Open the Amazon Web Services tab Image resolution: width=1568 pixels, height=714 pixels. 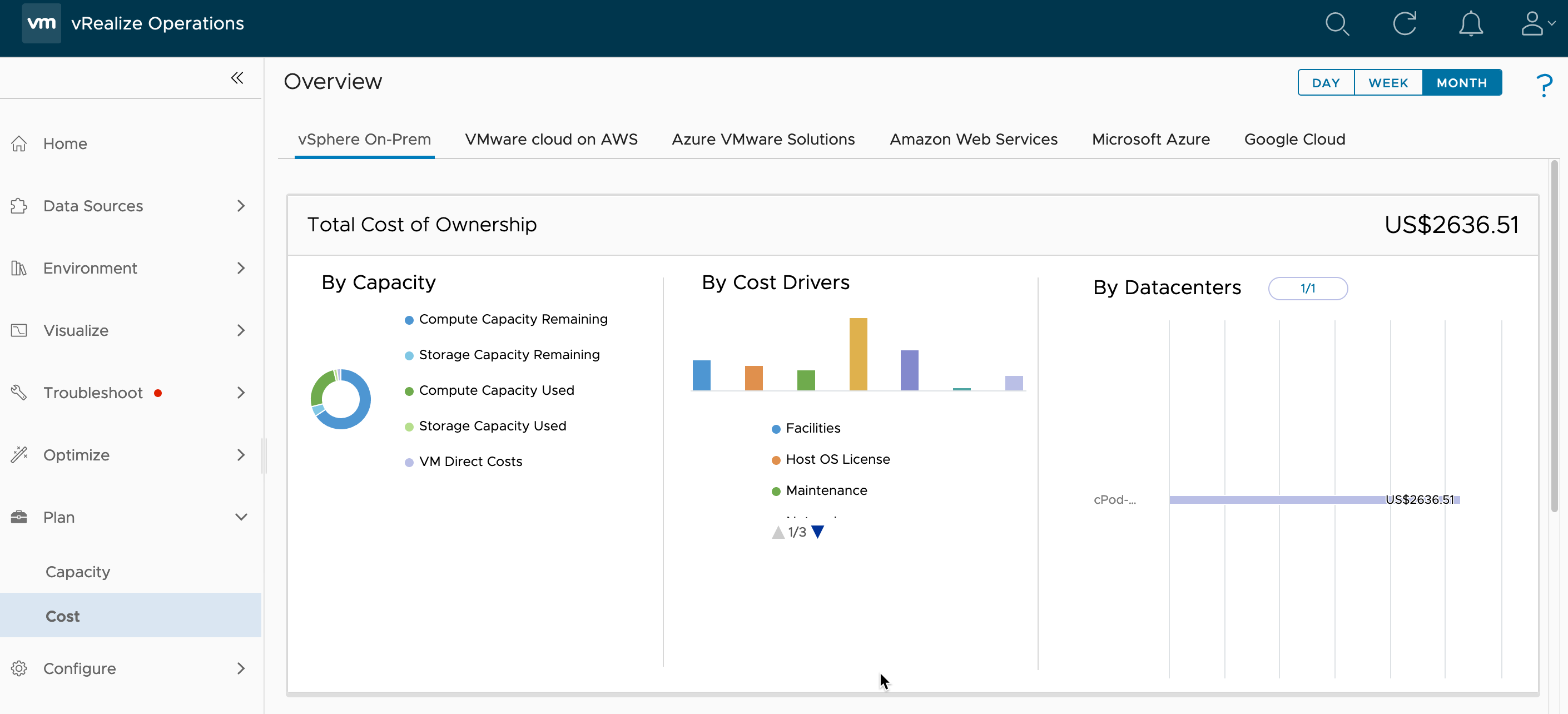[x=973, y=140]
